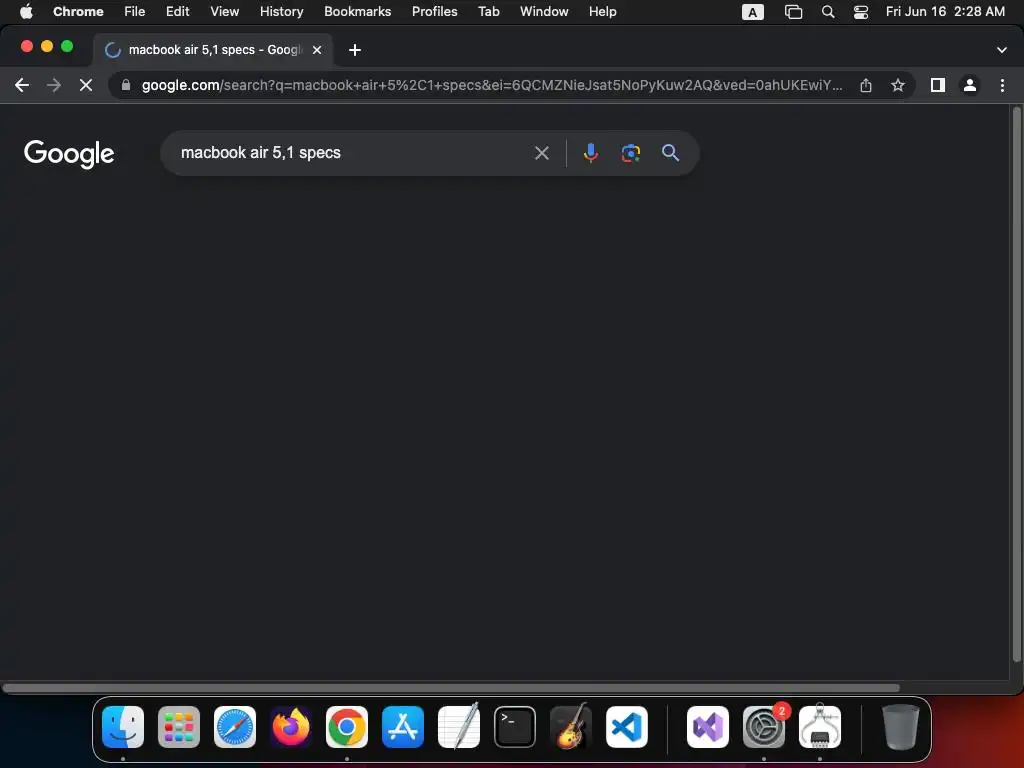Share this page from address bar
The width and height of the screenshot is (1024, 768).
[866, 85]
